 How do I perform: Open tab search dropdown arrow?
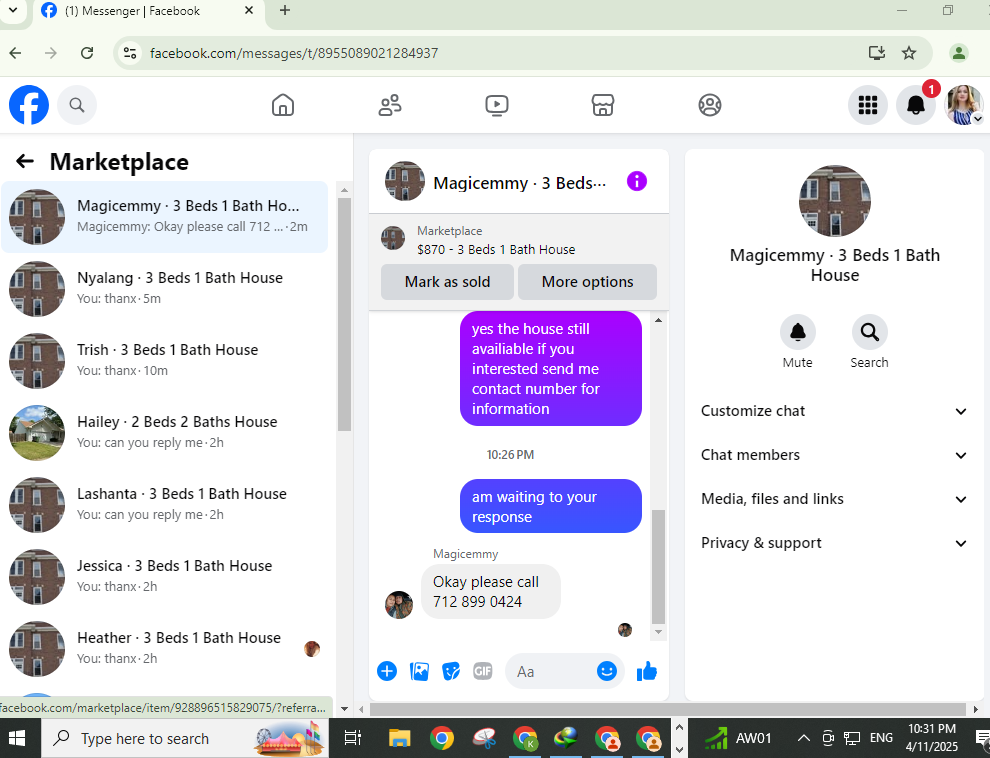pos(12,11)
